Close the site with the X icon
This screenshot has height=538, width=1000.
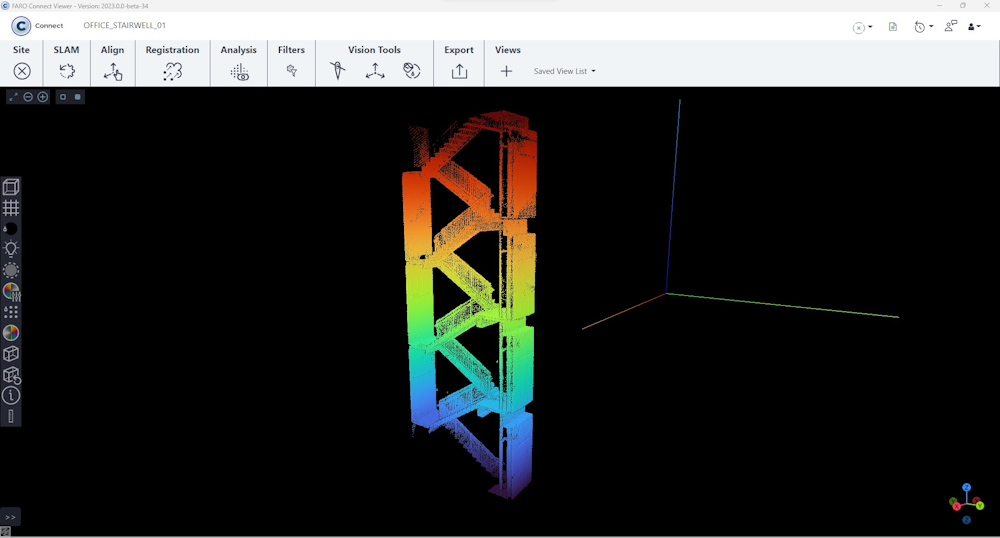[x=22, y=71]
